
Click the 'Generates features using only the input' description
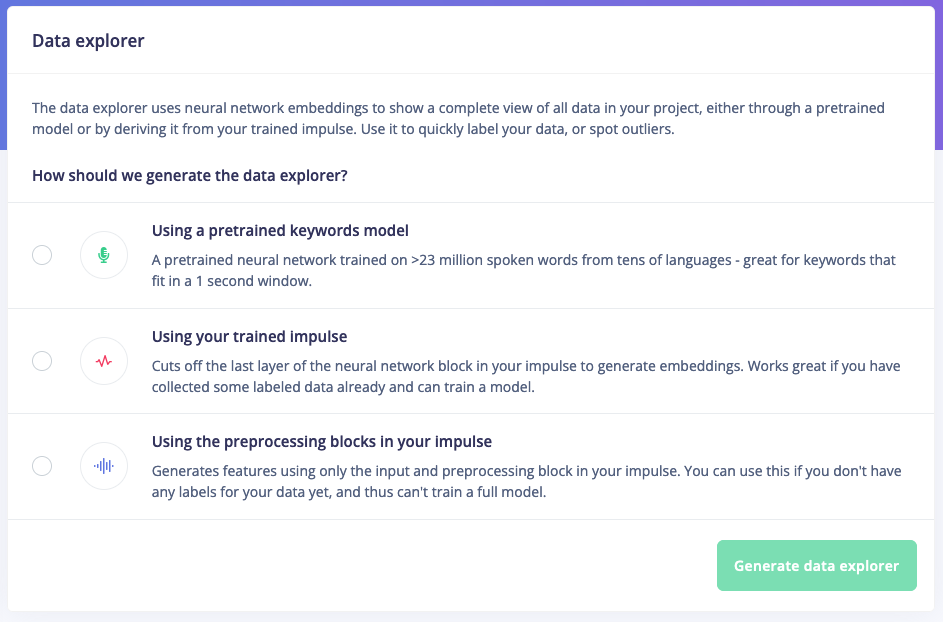(x=526, y=481)
